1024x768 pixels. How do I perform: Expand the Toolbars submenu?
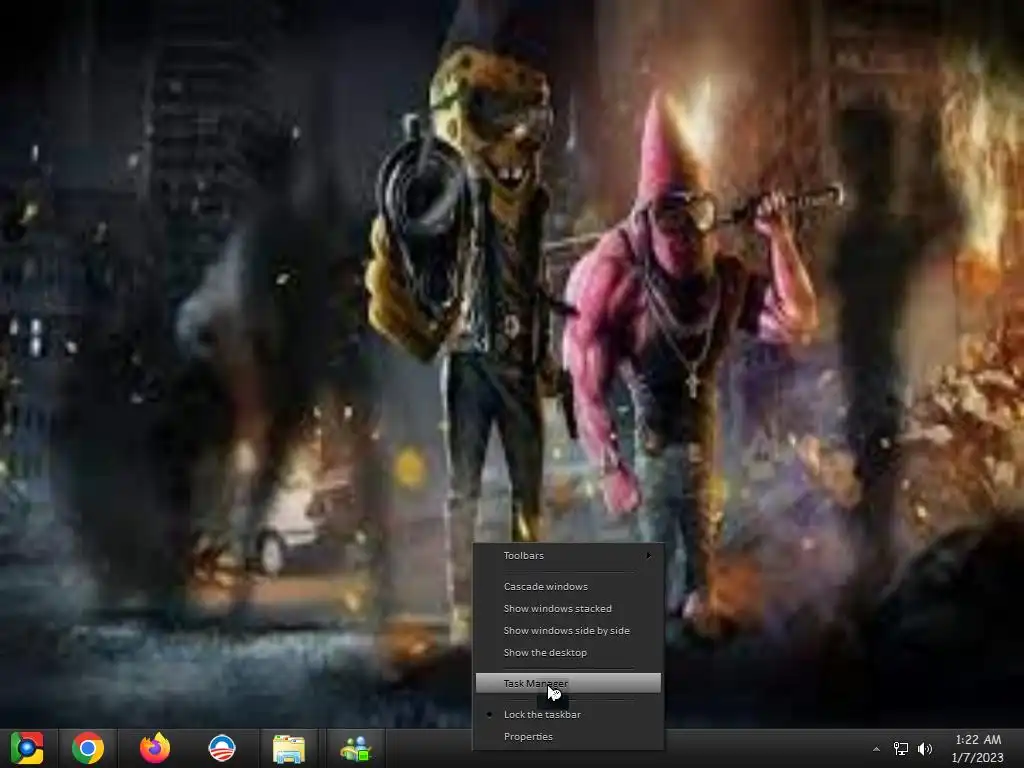pos(568,556)
